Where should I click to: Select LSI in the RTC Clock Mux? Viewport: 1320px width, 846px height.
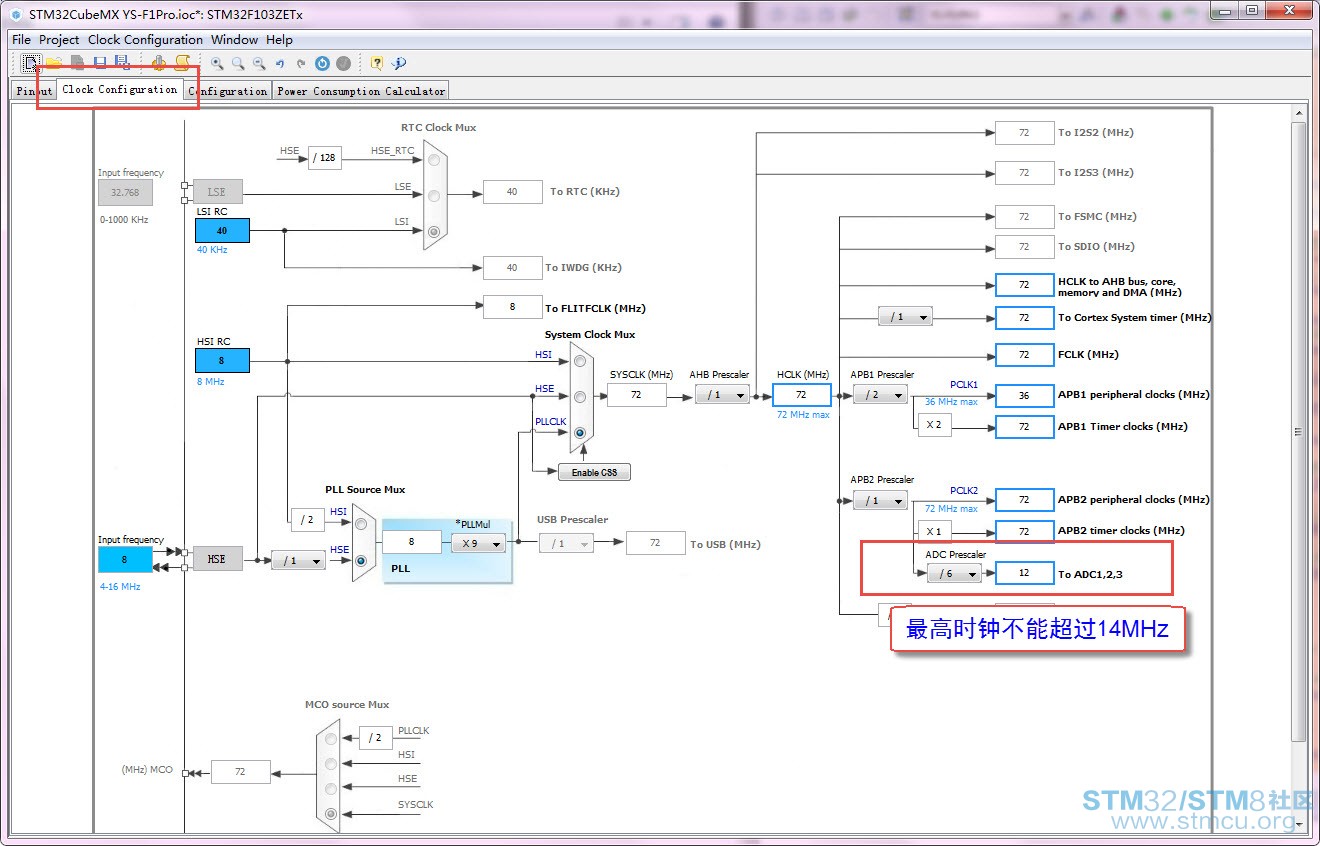coord(433,231)
